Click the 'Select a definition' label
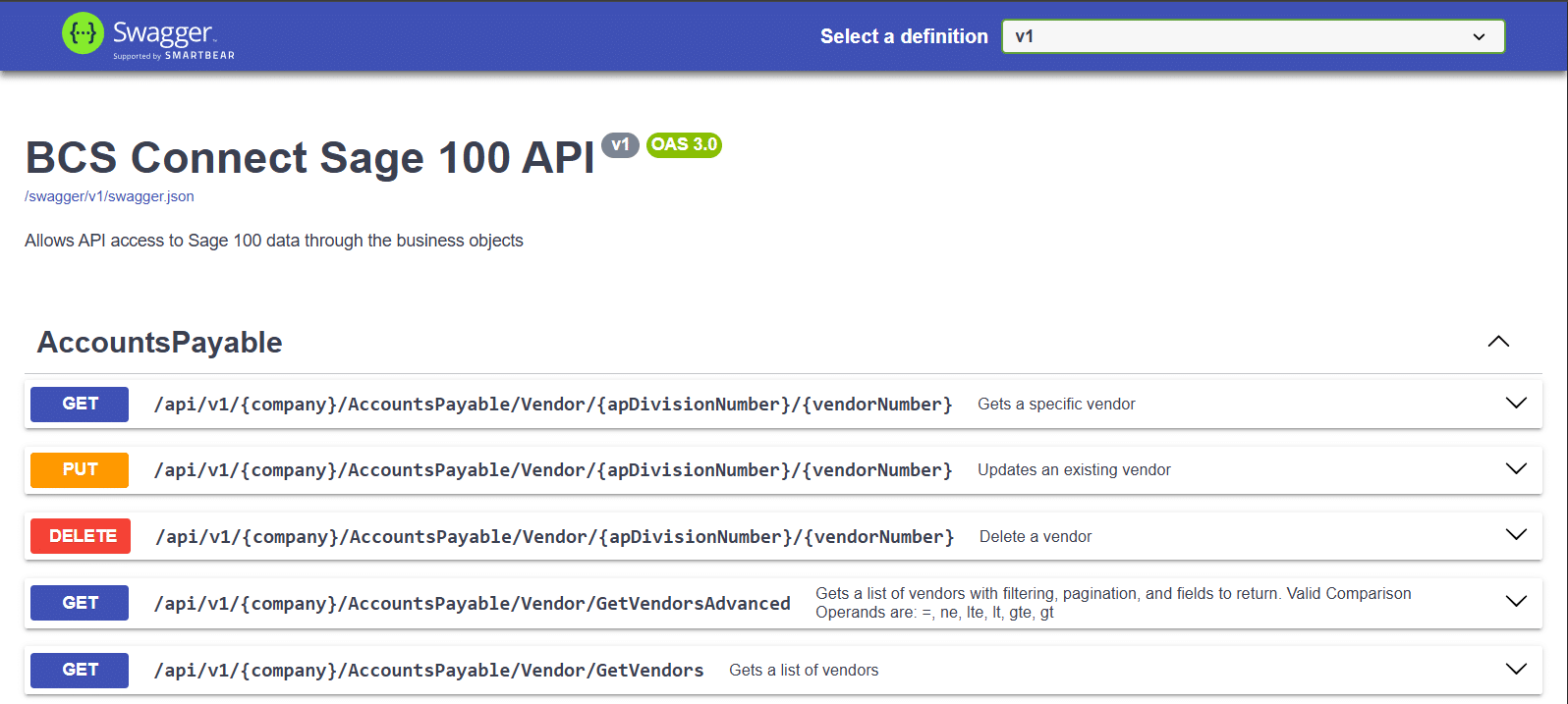 tap(904, 36)
